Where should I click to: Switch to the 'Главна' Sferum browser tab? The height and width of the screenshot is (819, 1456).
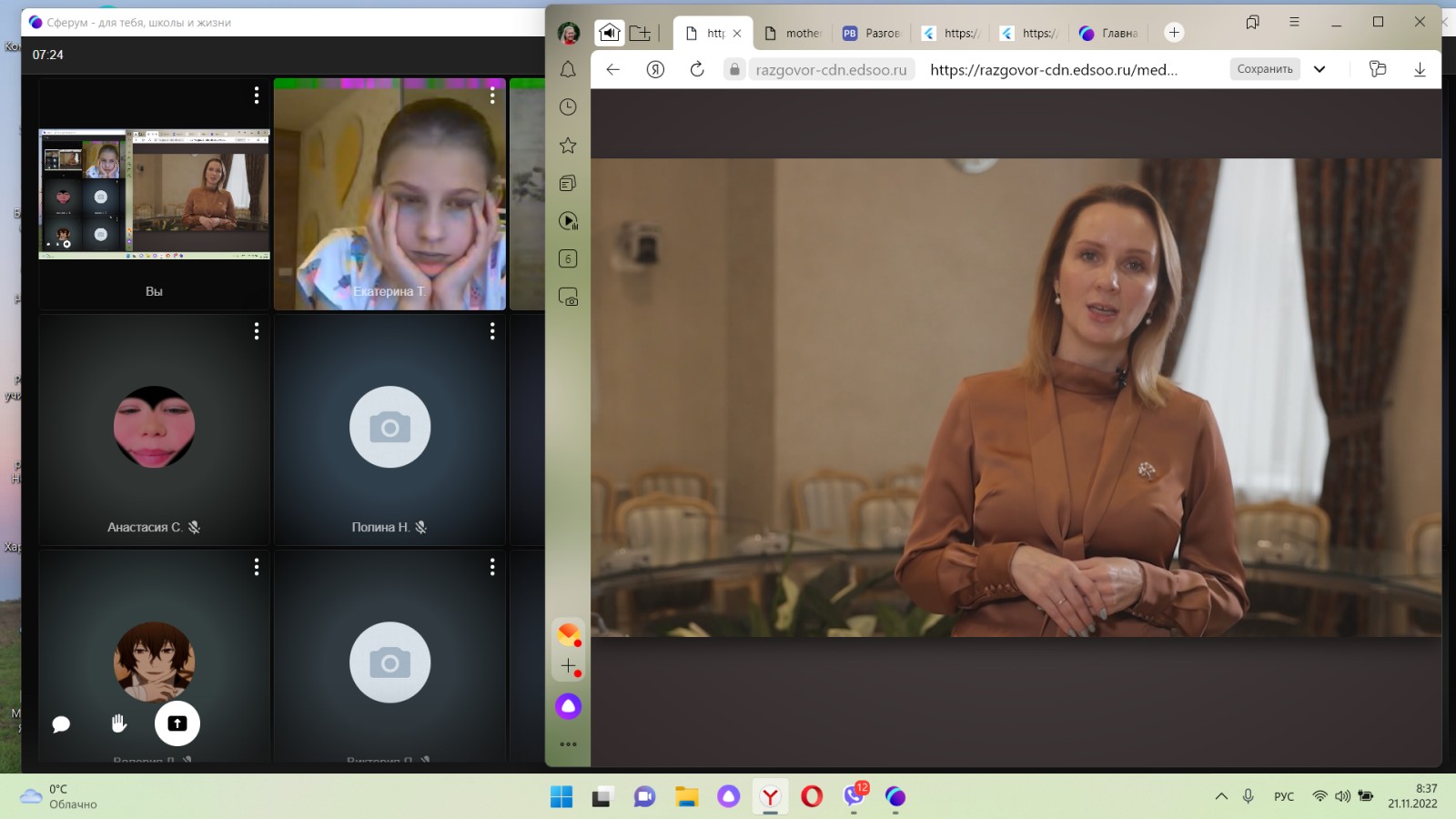(x=1107, y=33)
